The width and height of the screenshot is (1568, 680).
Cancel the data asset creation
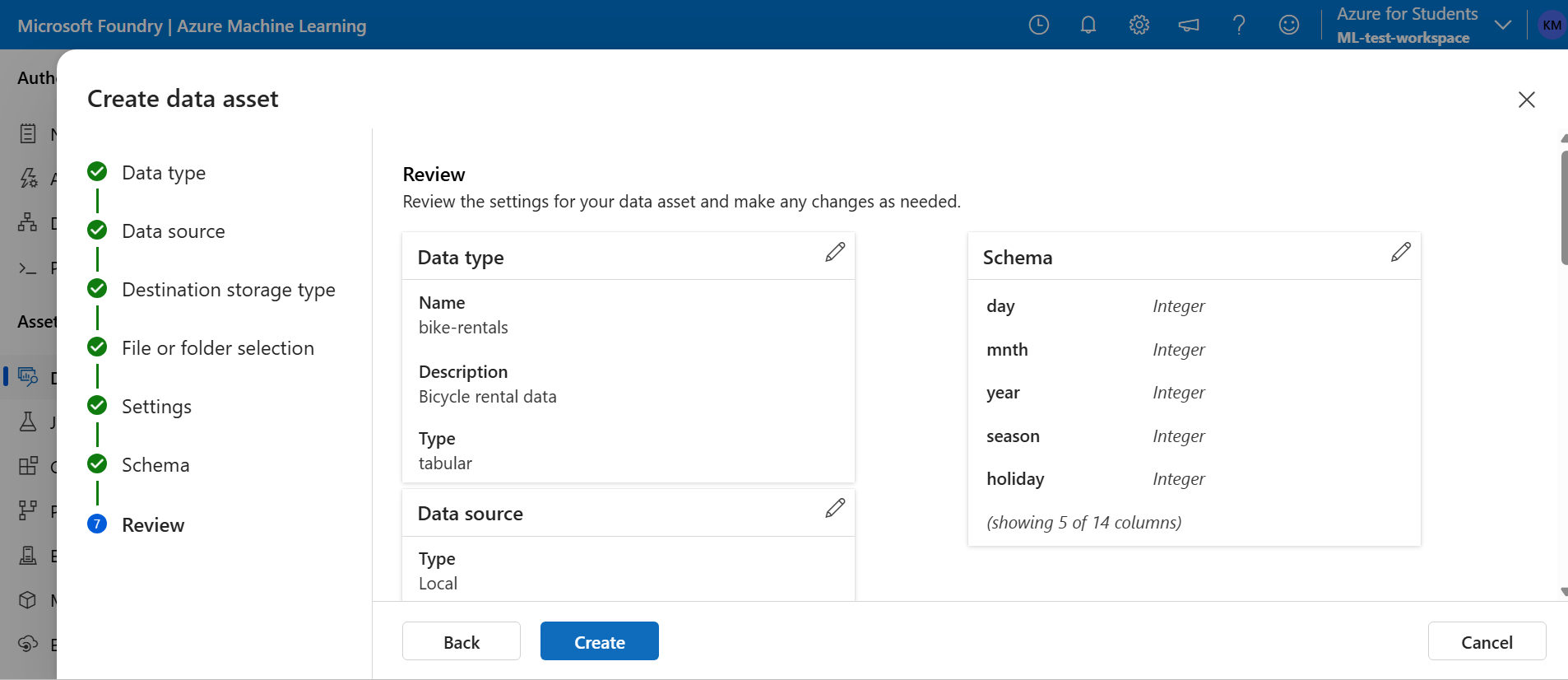pos(1487,641)
